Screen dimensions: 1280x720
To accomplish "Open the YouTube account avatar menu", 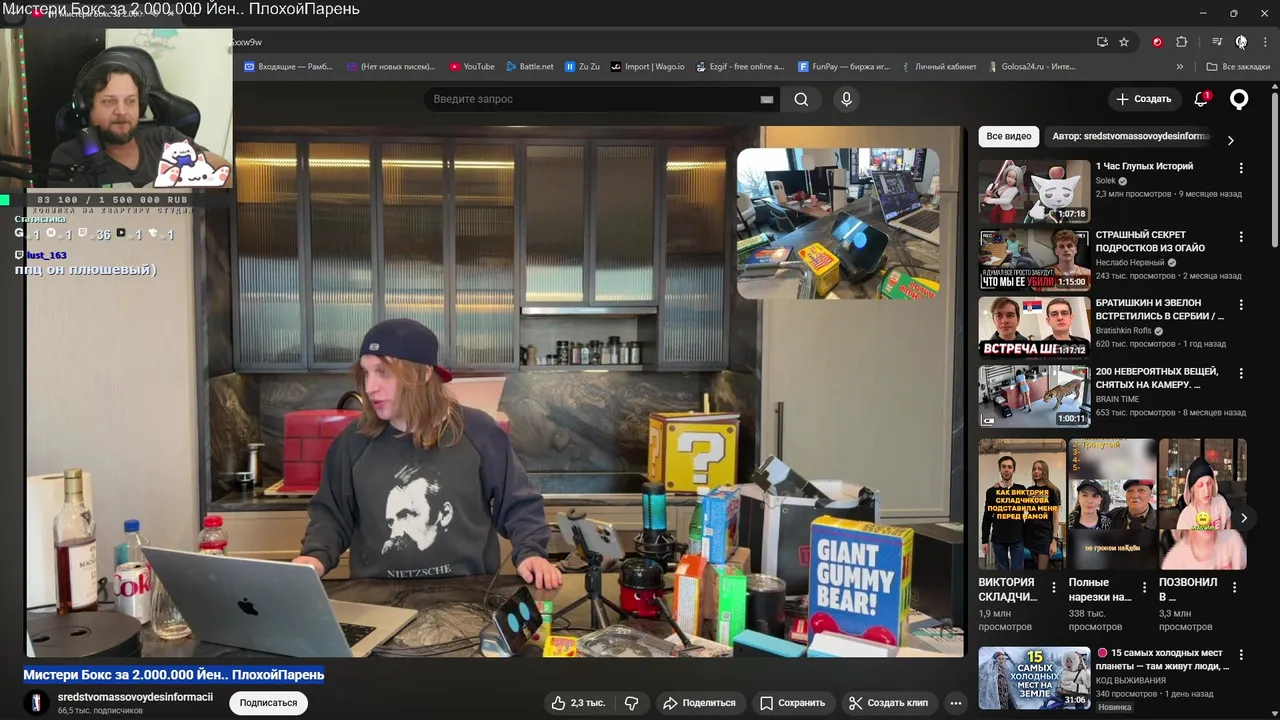I will point(1239,99).
